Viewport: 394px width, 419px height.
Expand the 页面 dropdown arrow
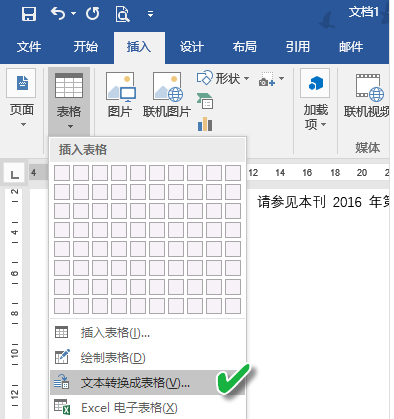coord(23,125)
